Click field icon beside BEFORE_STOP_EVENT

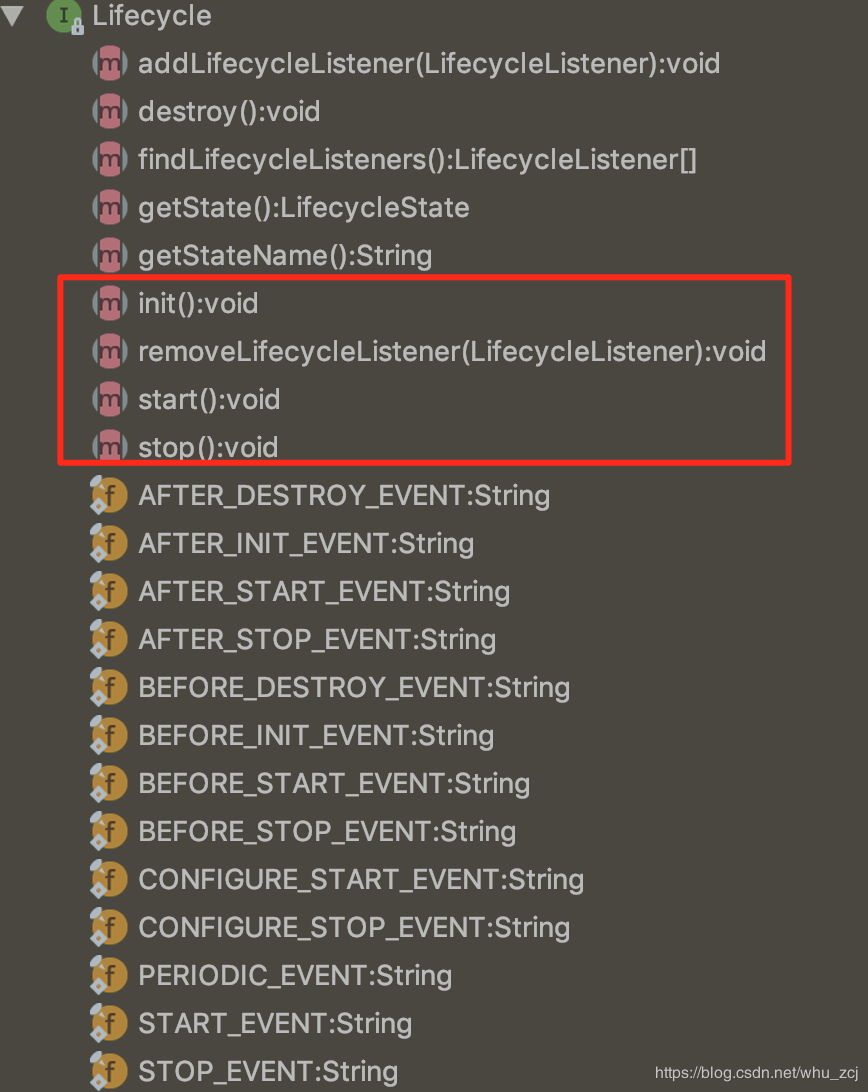point(109,832)
